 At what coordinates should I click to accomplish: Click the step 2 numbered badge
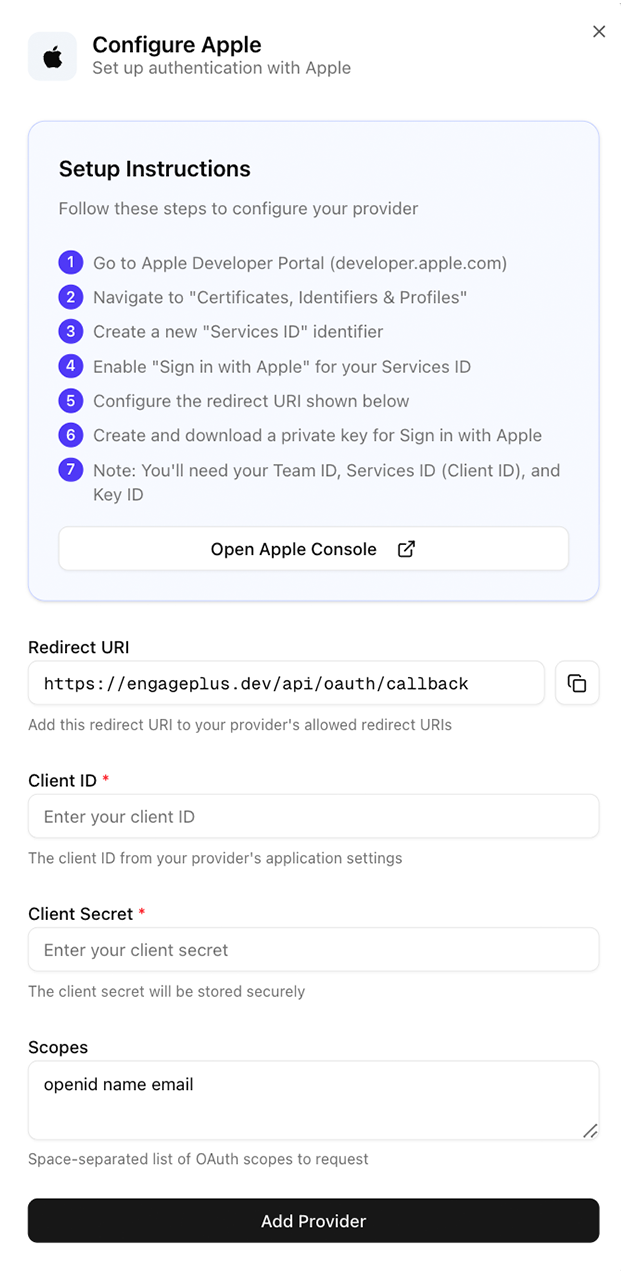coord(70,296)
